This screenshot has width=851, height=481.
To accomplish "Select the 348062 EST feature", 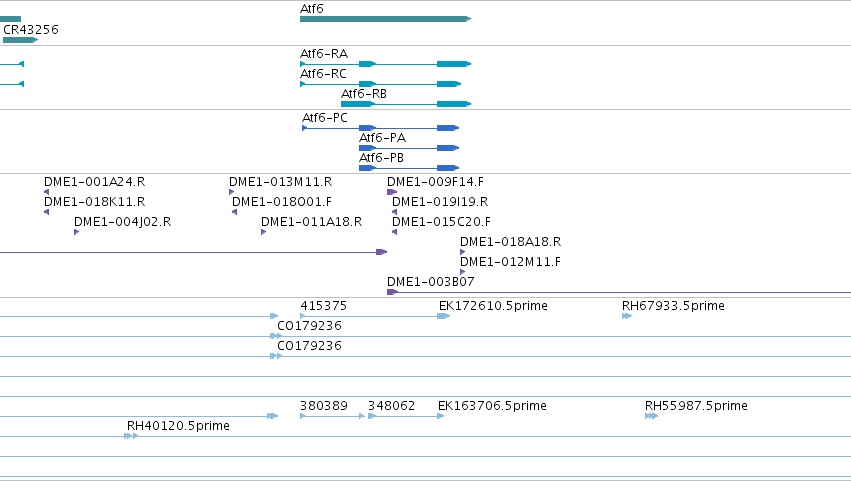I will point(406,416).
